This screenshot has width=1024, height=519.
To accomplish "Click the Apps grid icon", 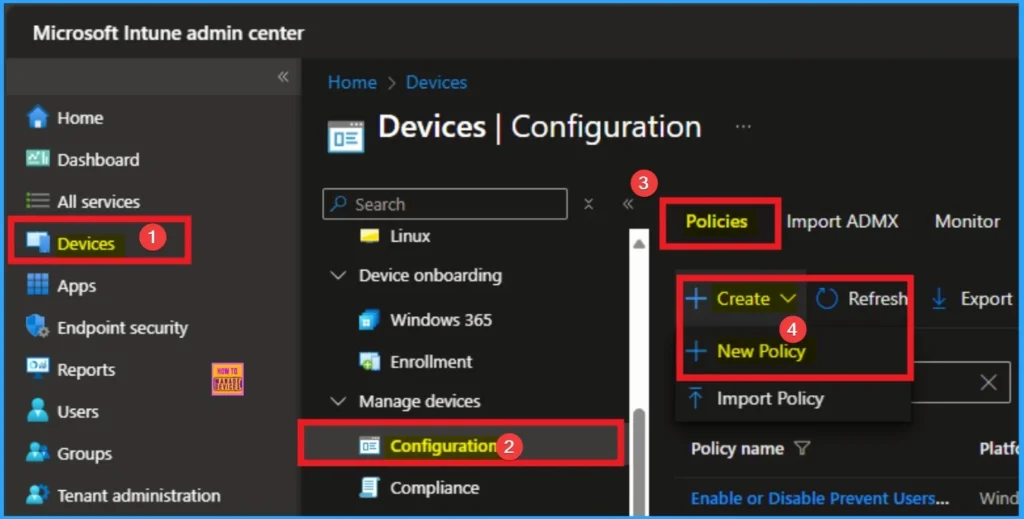I will [x=37, y=285].
